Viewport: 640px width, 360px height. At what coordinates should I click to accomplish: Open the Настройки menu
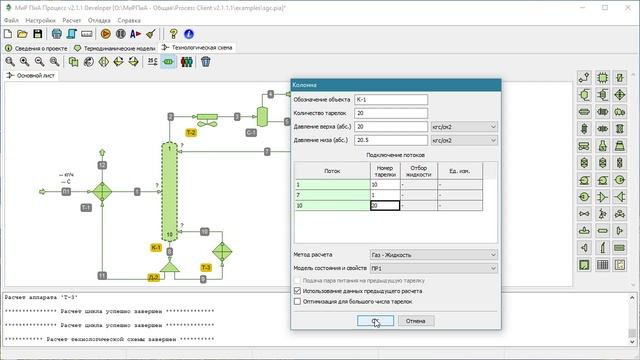pos(40,20)
